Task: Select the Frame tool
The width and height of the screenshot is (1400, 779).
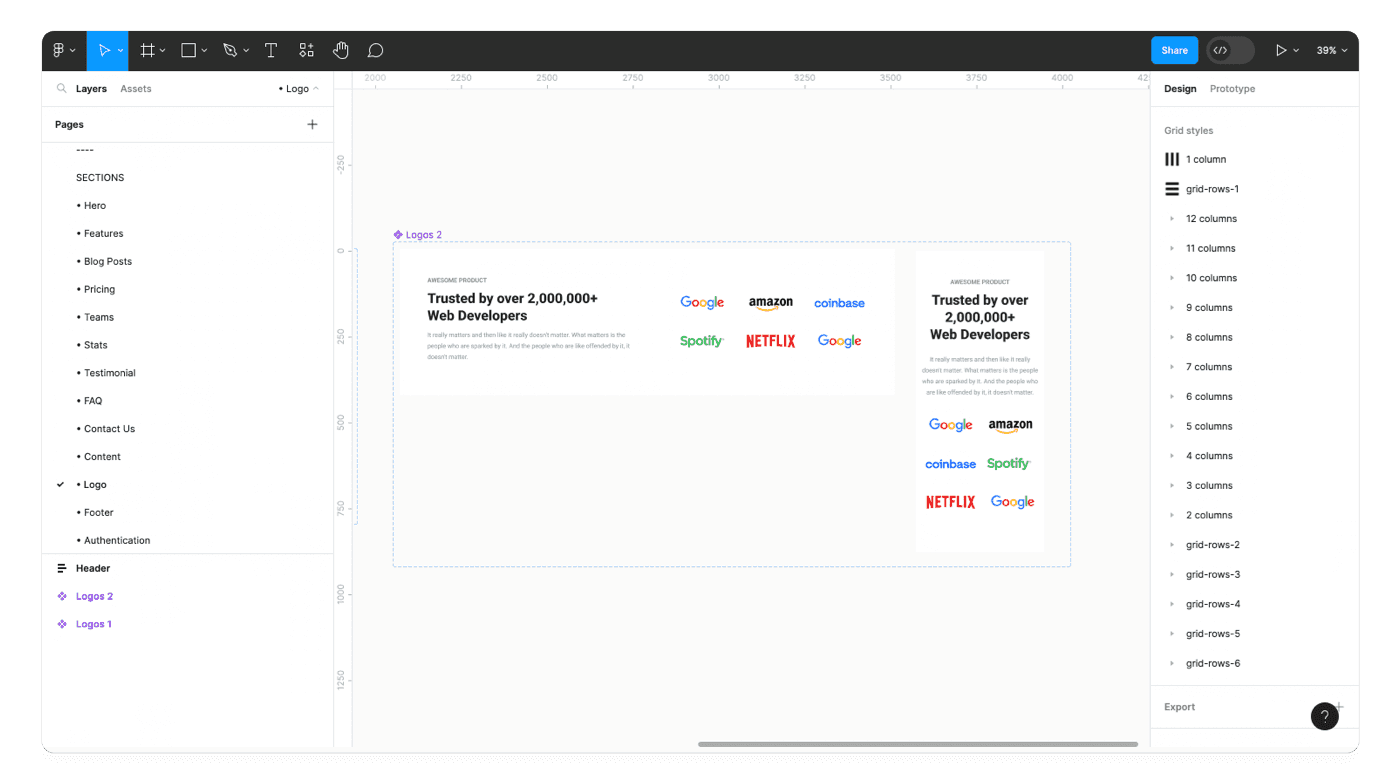Action: (x=147, y=50)
